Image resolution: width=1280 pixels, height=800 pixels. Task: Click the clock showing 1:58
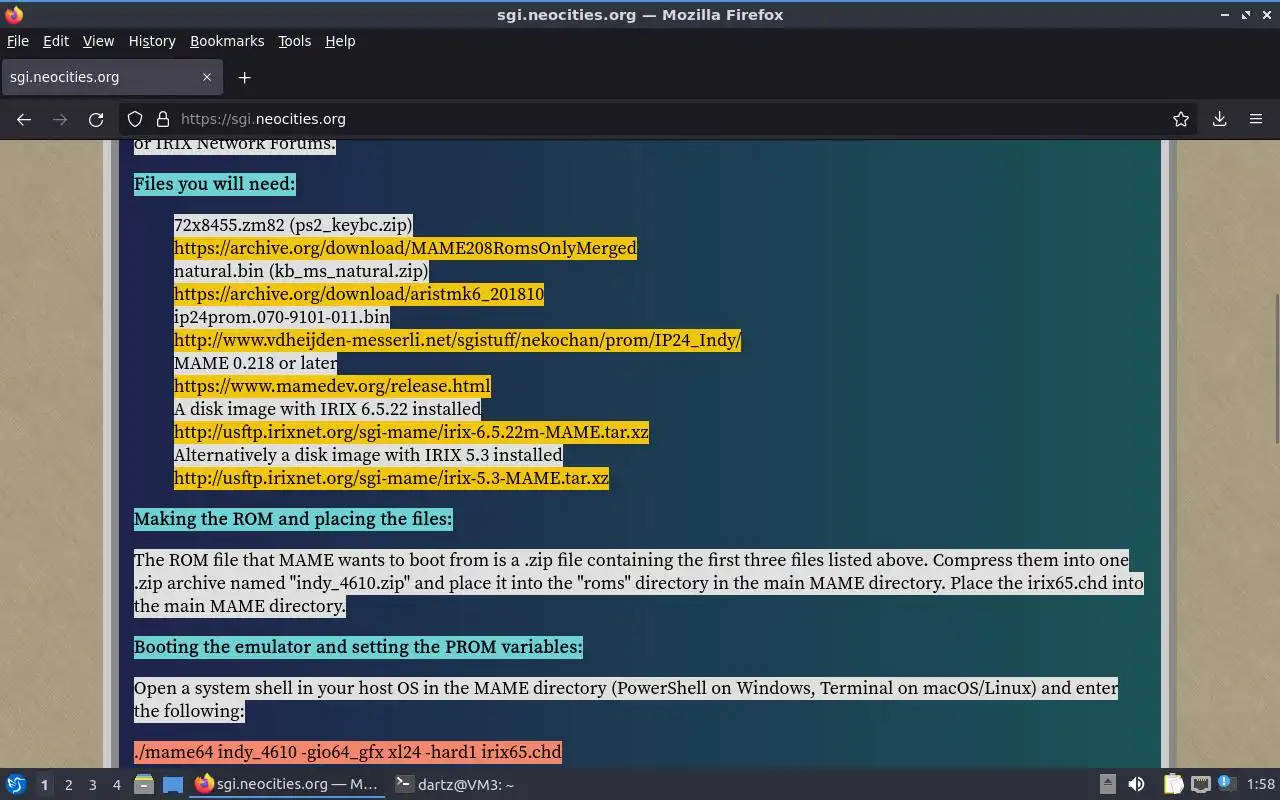tap(1261, 785)
